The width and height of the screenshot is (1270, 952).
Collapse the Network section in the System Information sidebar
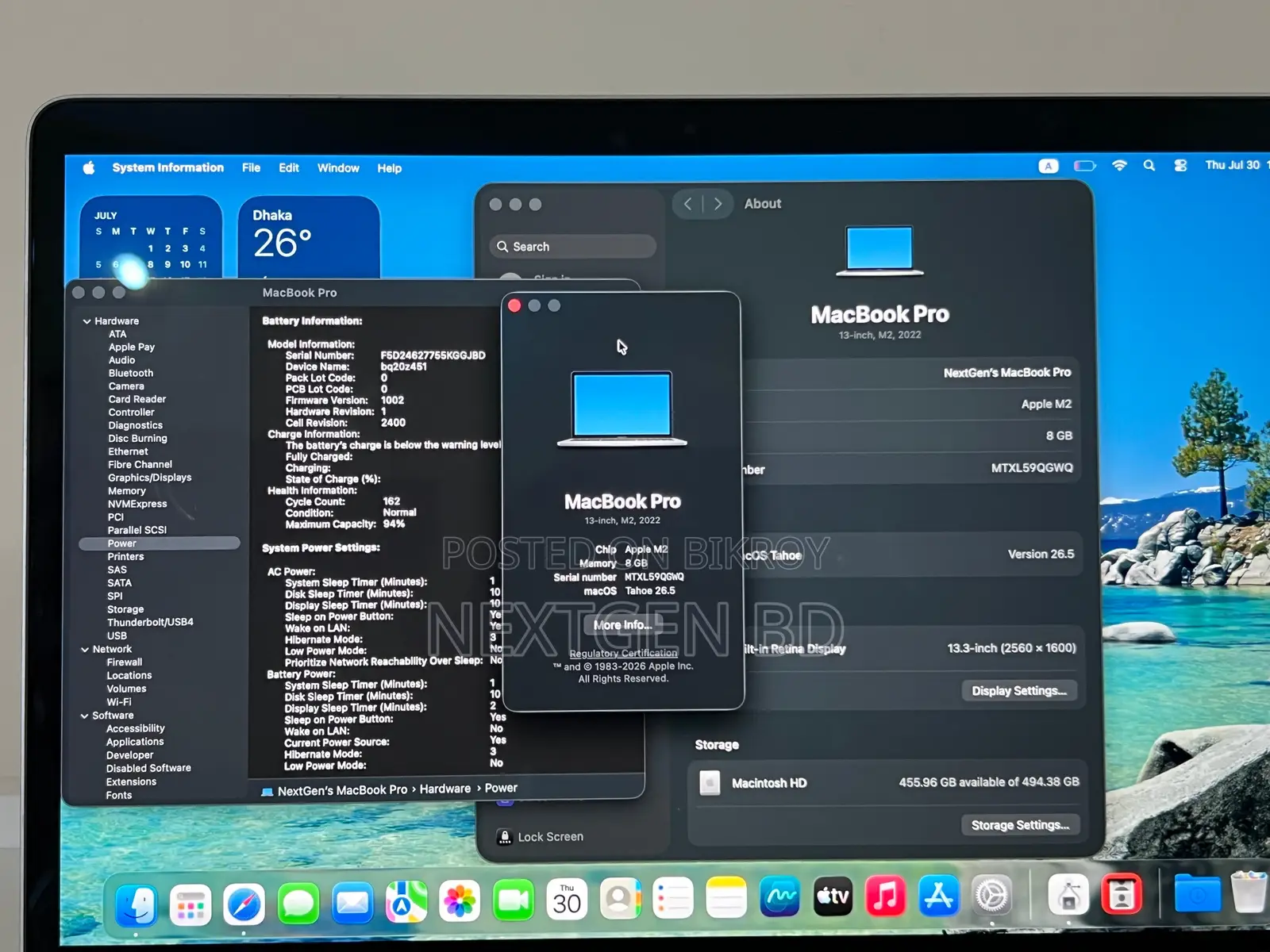[x=85, y=650]
